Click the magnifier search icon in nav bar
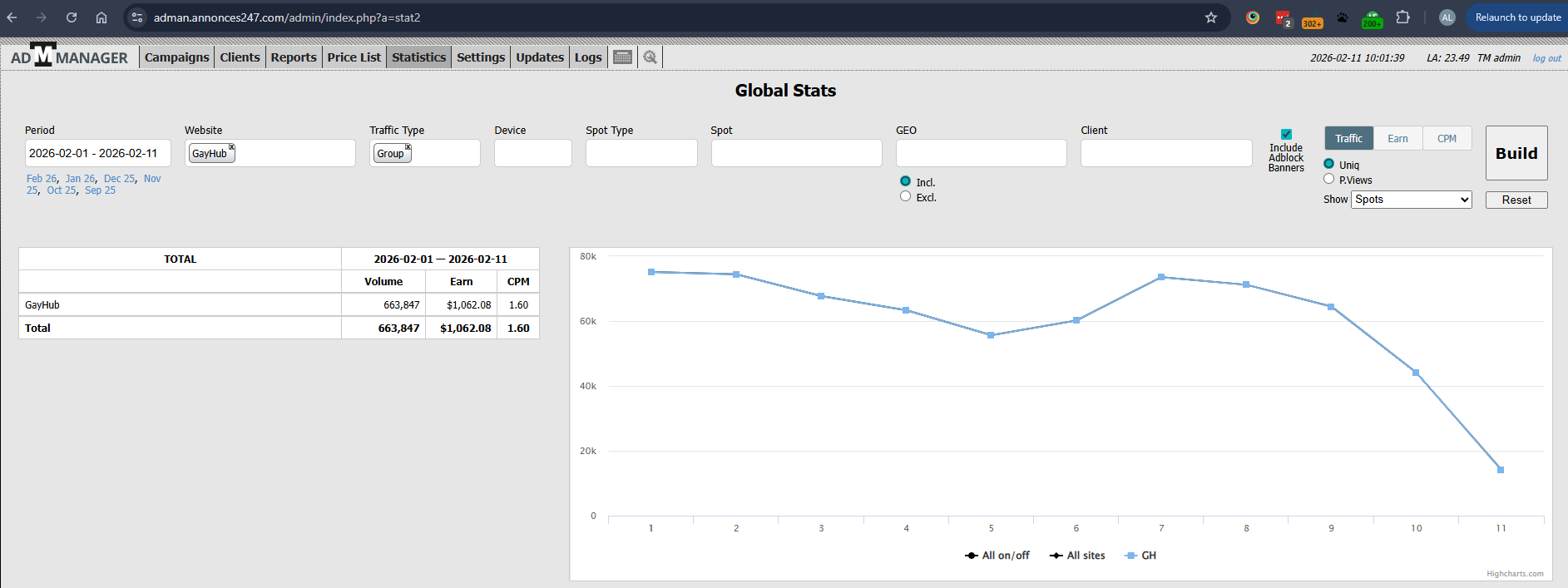The width and height of the screenshot is (1568, 588). pos(650,57)
